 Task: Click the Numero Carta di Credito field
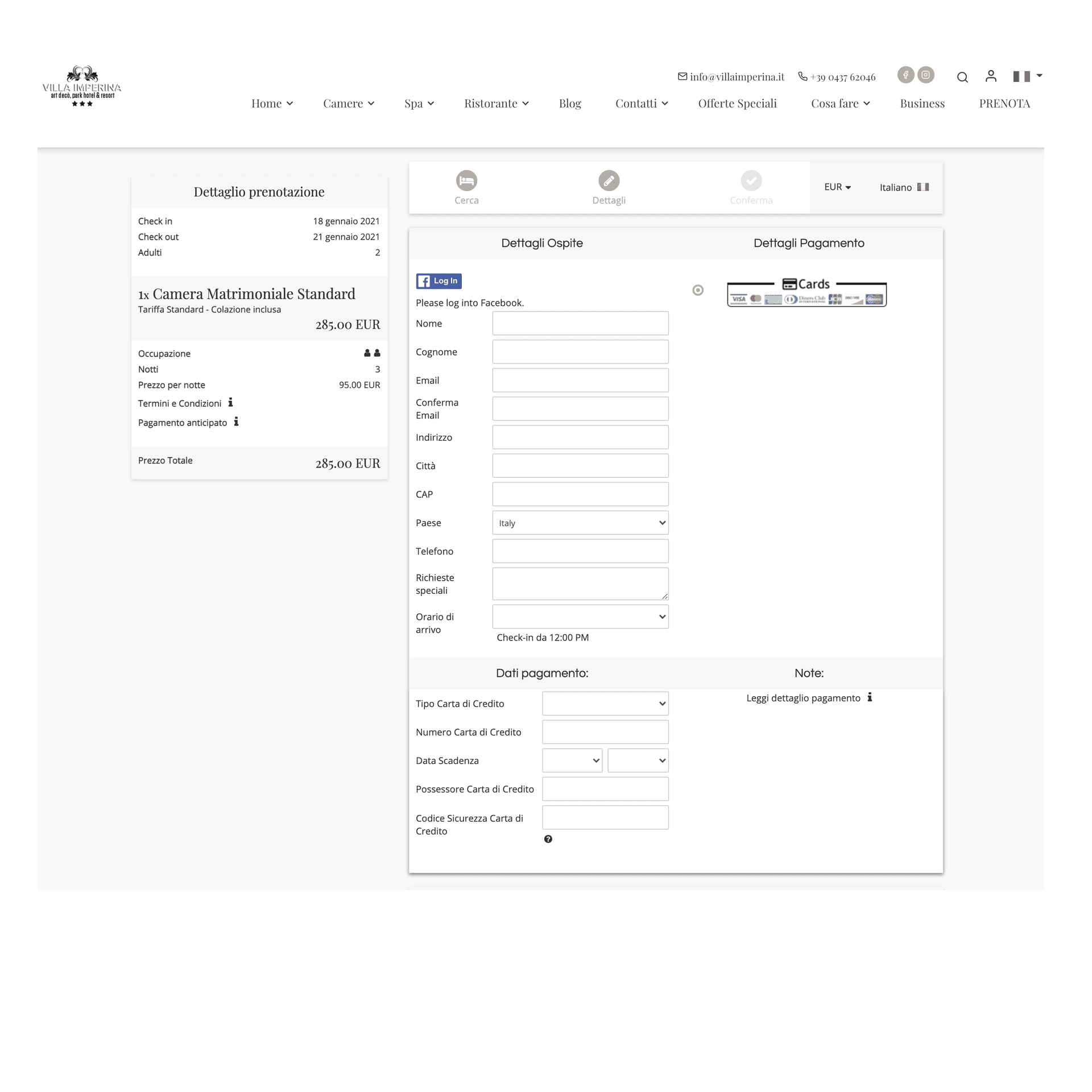point(605,732)
